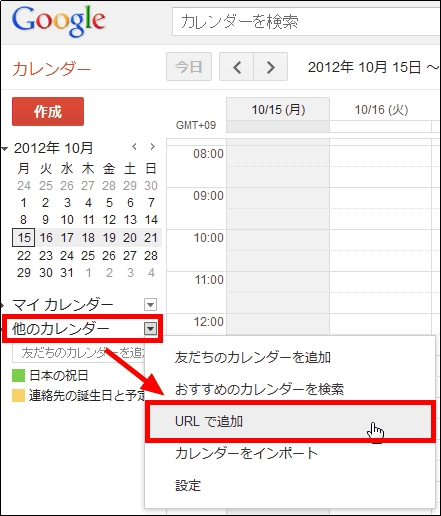Select date 19 in mini calendar
This screenshot has height=516, width=441.
pos(109,238)
